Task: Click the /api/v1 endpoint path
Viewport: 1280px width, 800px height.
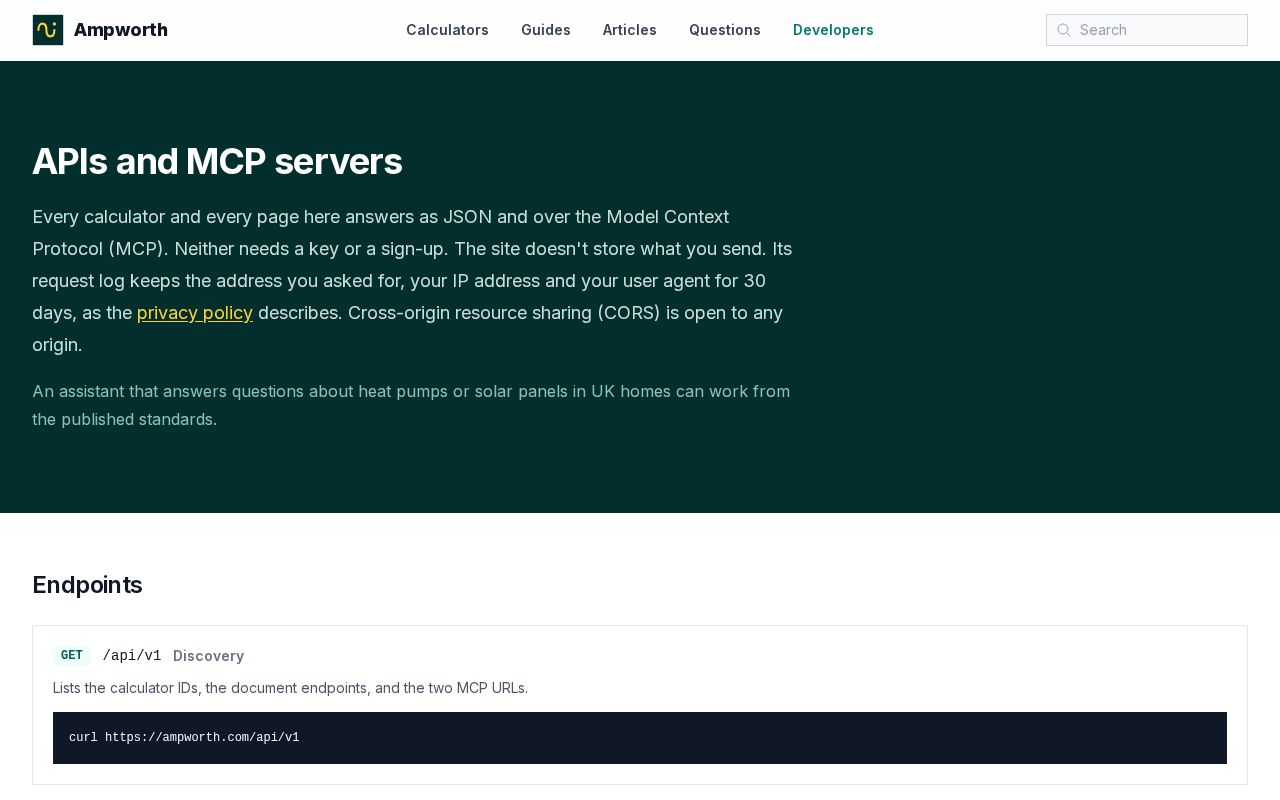Action: pos(132,656)
